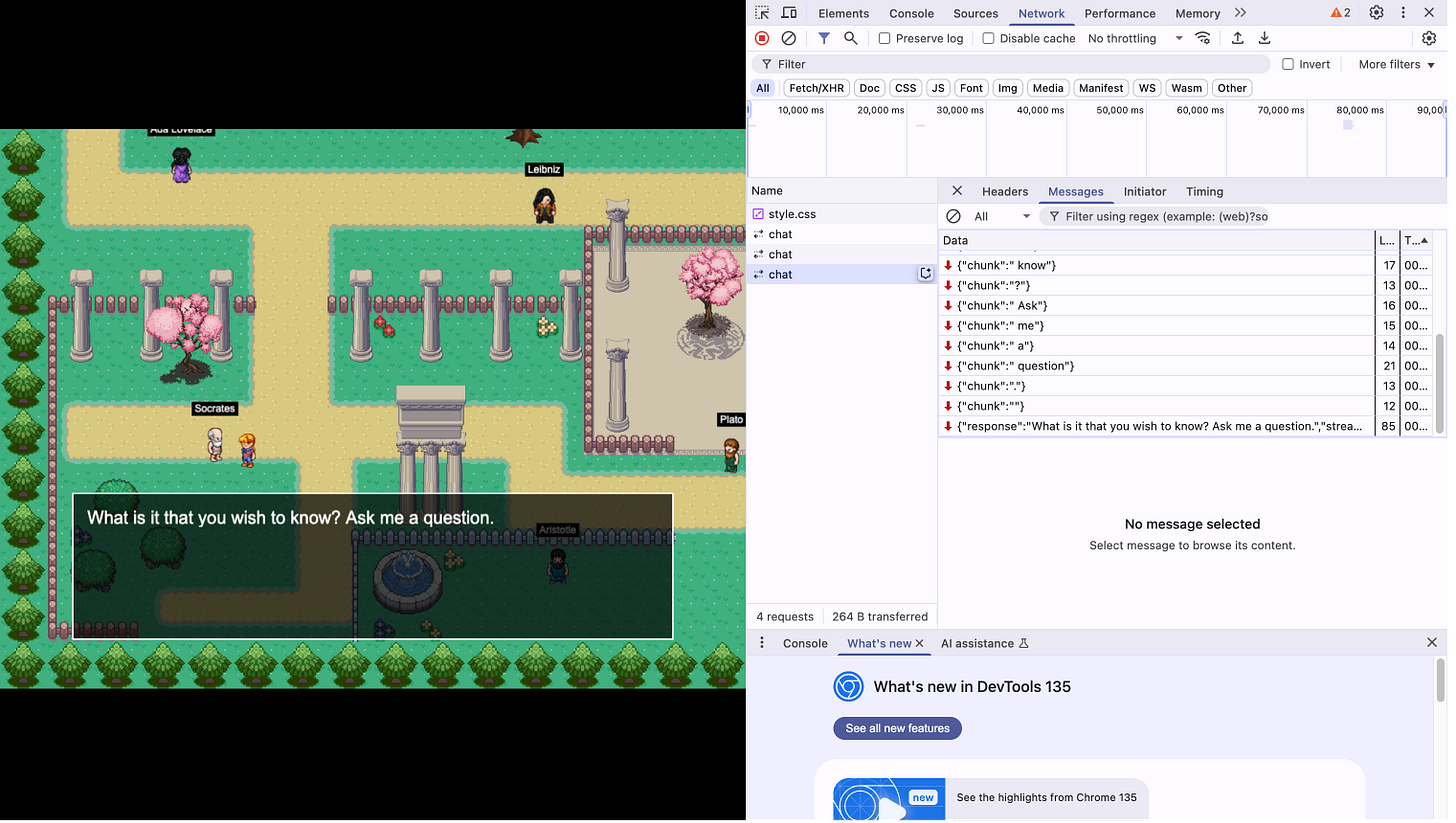Stop recording network log
1456x823 pixels.
click(x=762, y=38)
